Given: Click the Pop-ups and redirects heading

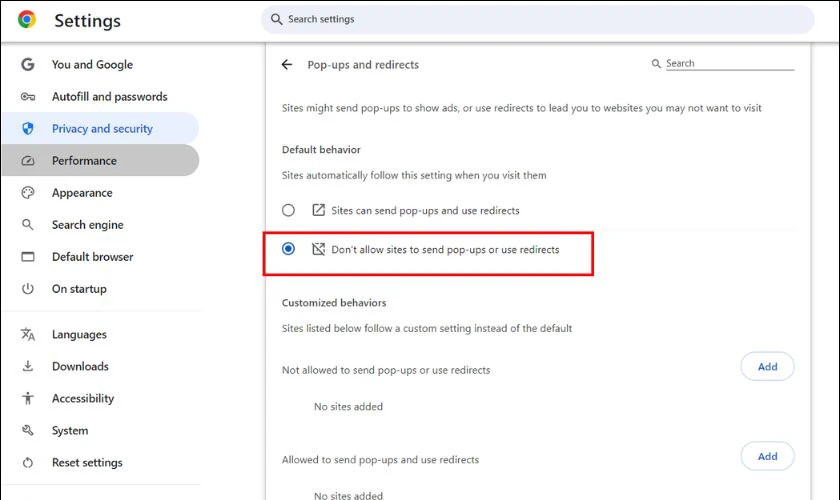Looking at the screenshot, I should click(x=363, y=65).
